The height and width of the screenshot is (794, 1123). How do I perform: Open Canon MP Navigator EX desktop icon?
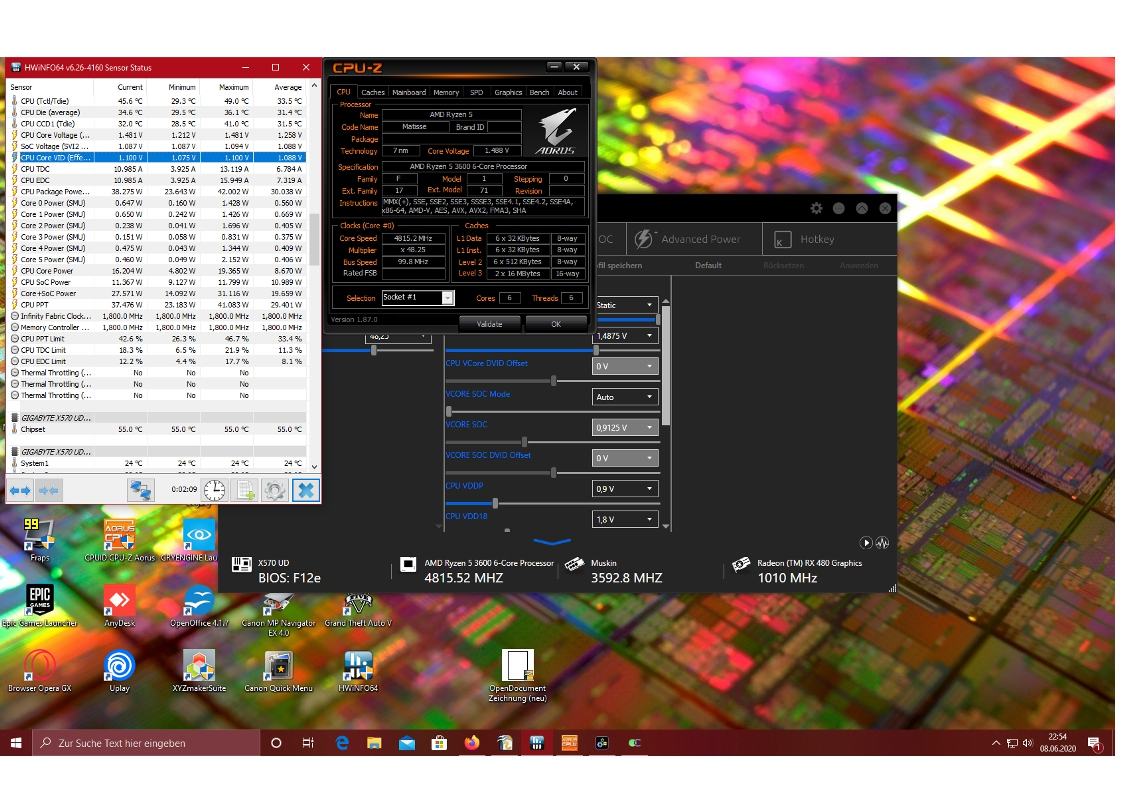coord(279,614)
